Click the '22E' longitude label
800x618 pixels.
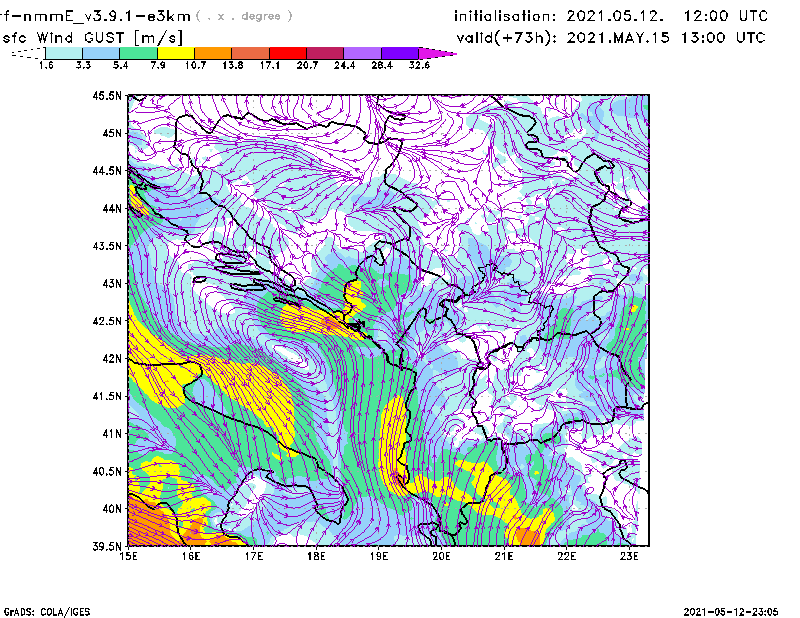click(x=566, y=557)
